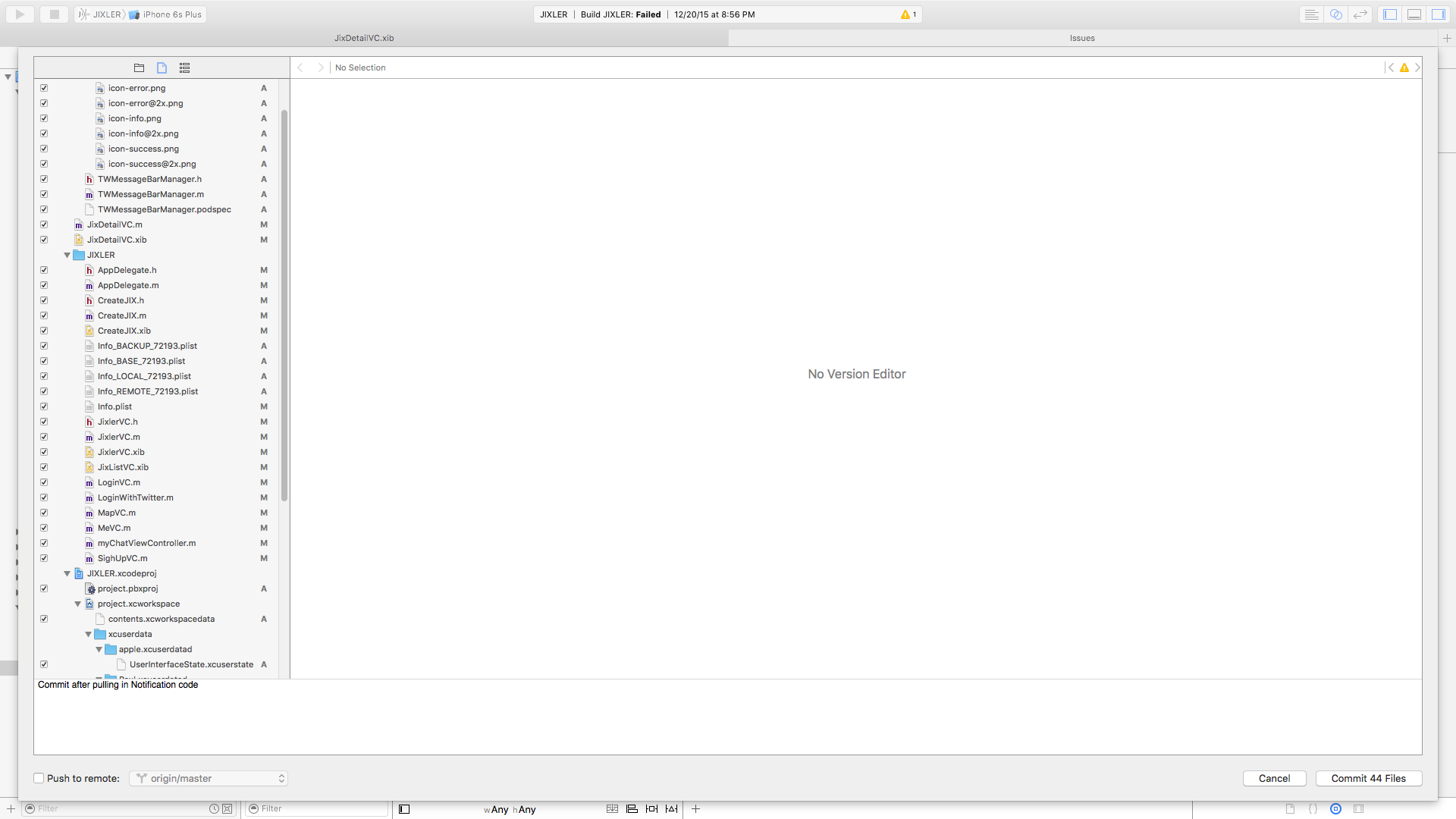Go back in version editor history
This screenshot has width=1456, height=819.
coord(300,67)
